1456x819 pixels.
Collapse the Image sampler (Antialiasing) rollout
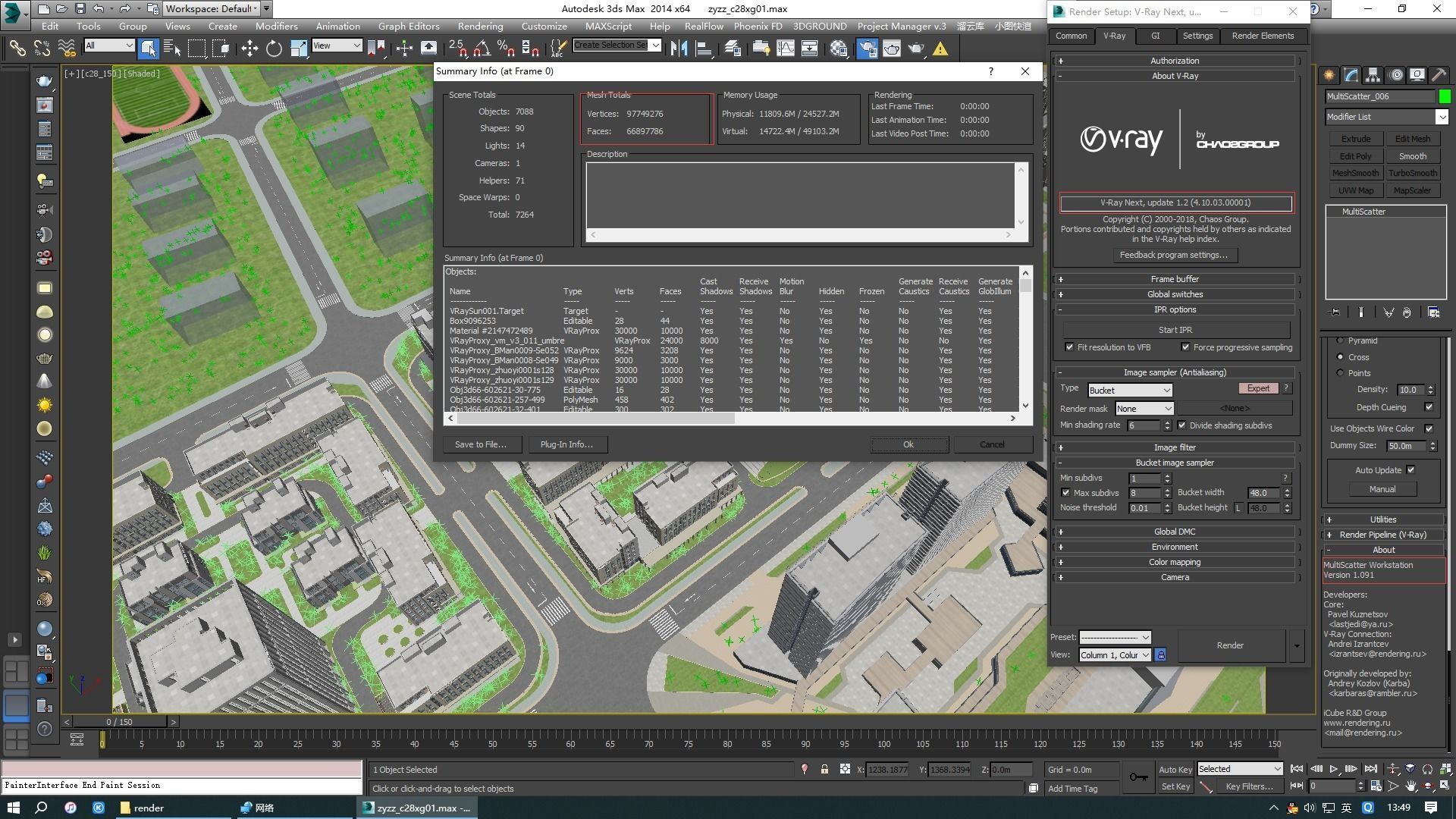coord(1061,372)
